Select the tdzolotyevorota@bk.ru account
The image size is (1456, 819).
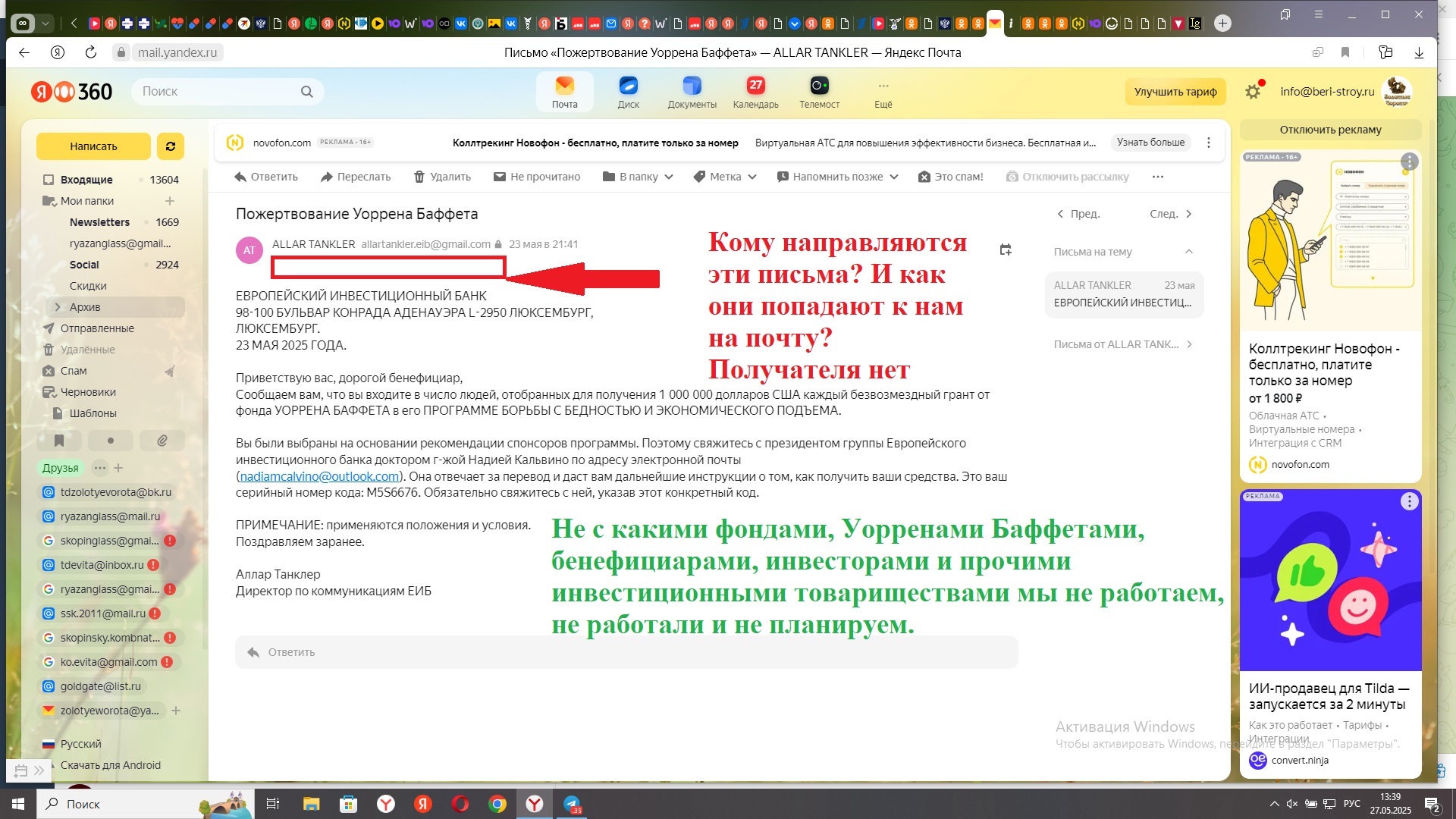click(x=108, y=492)
